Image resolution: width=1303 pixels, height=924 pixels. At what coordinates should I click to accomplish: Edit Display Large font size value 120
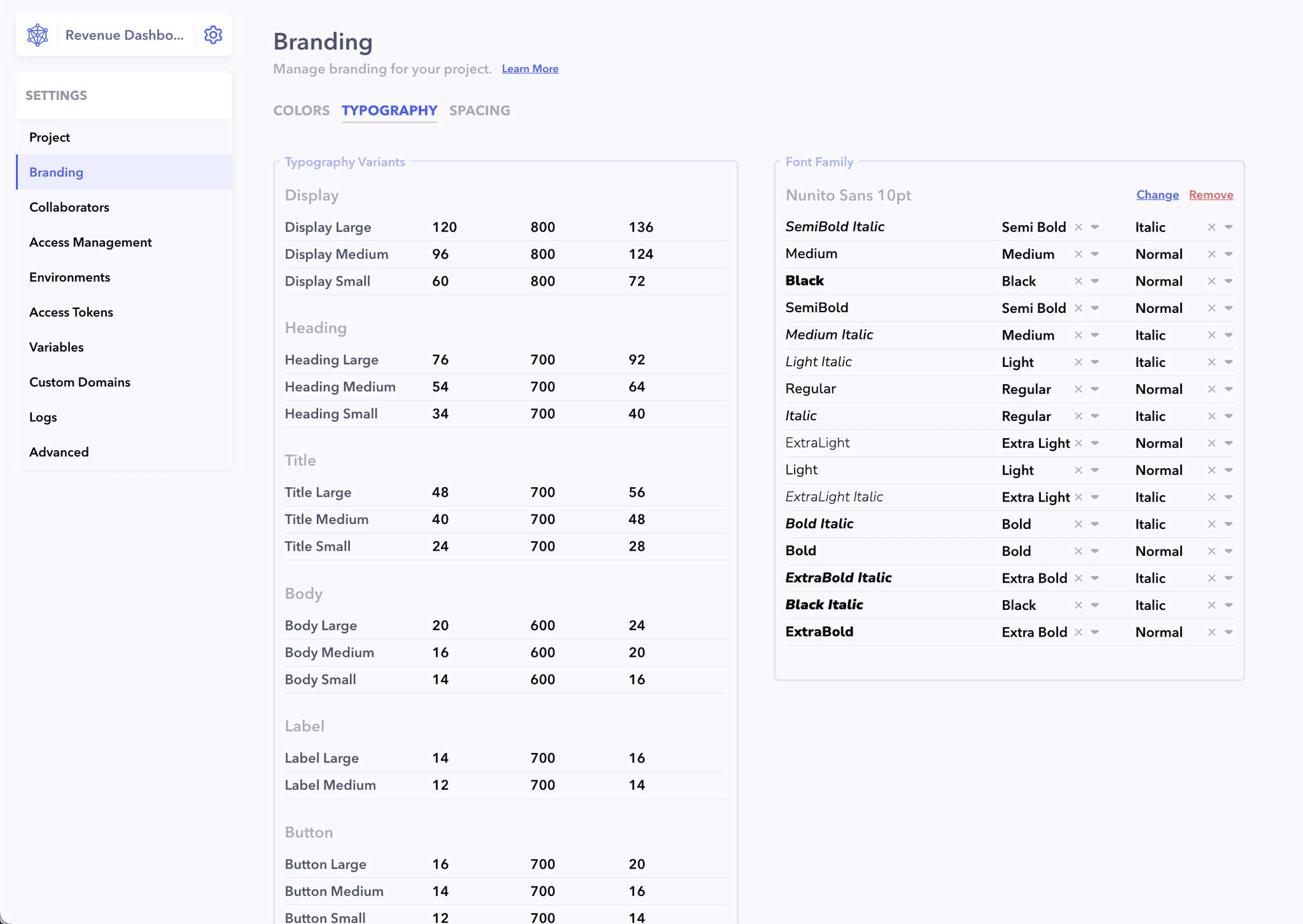(444, 227)
